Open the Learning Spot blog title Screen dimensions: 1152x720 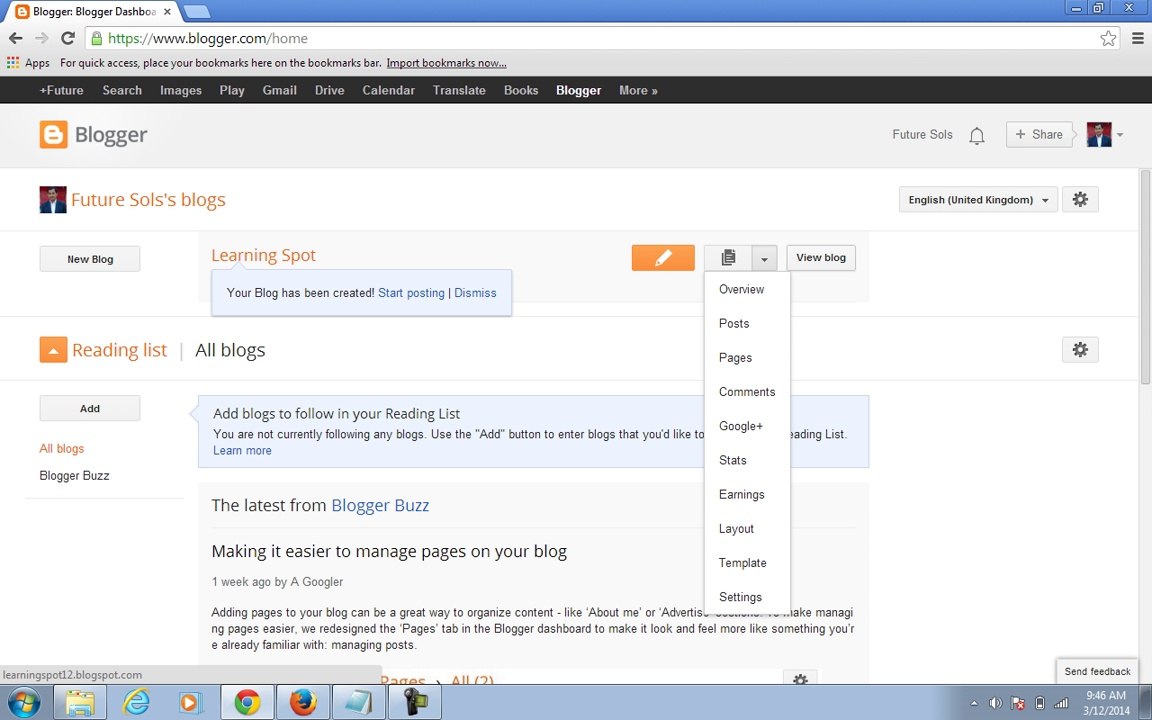[x=263, y=256]
